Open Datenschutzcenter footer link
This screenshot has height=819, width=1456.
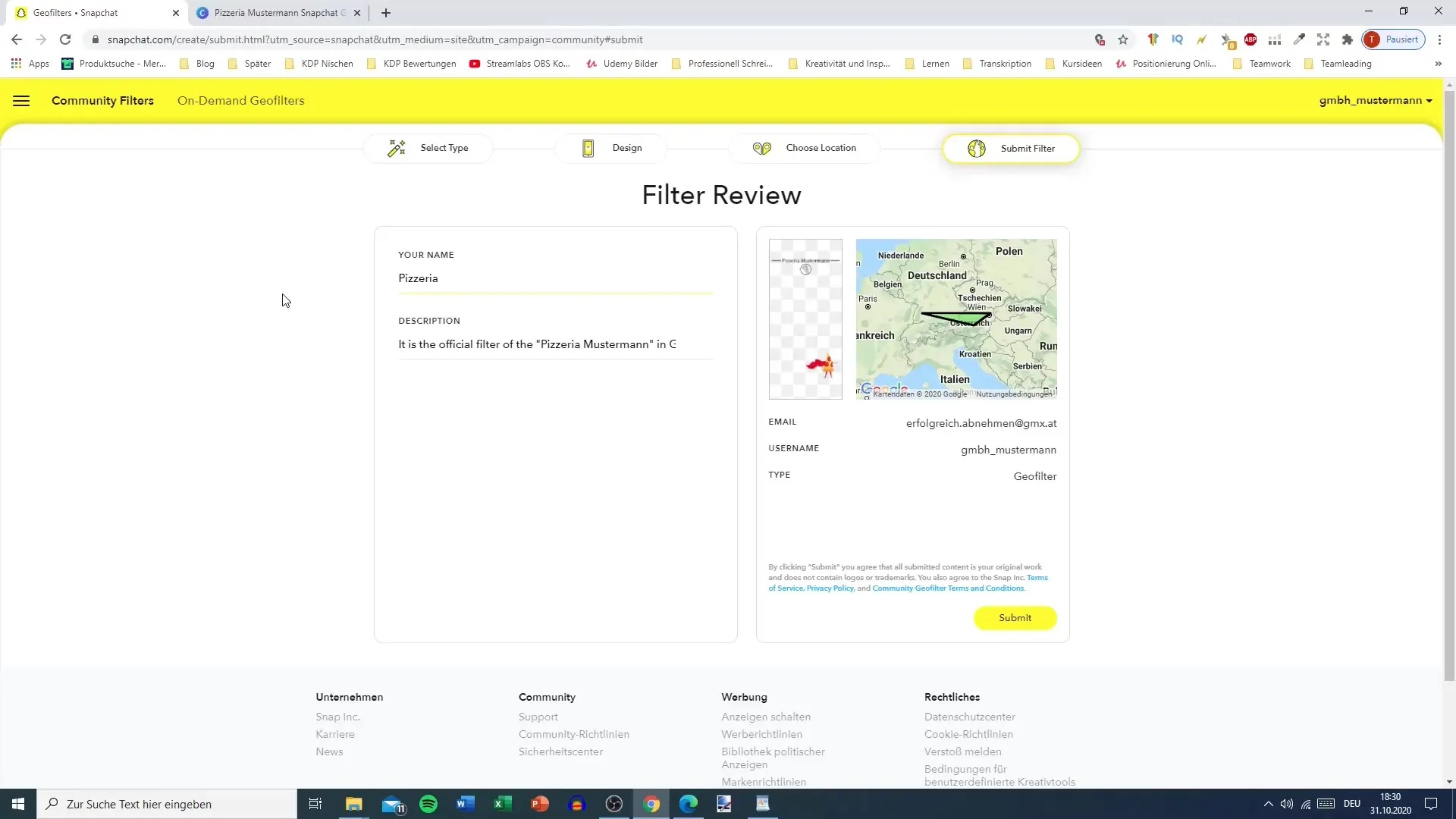tap(969, 717)
